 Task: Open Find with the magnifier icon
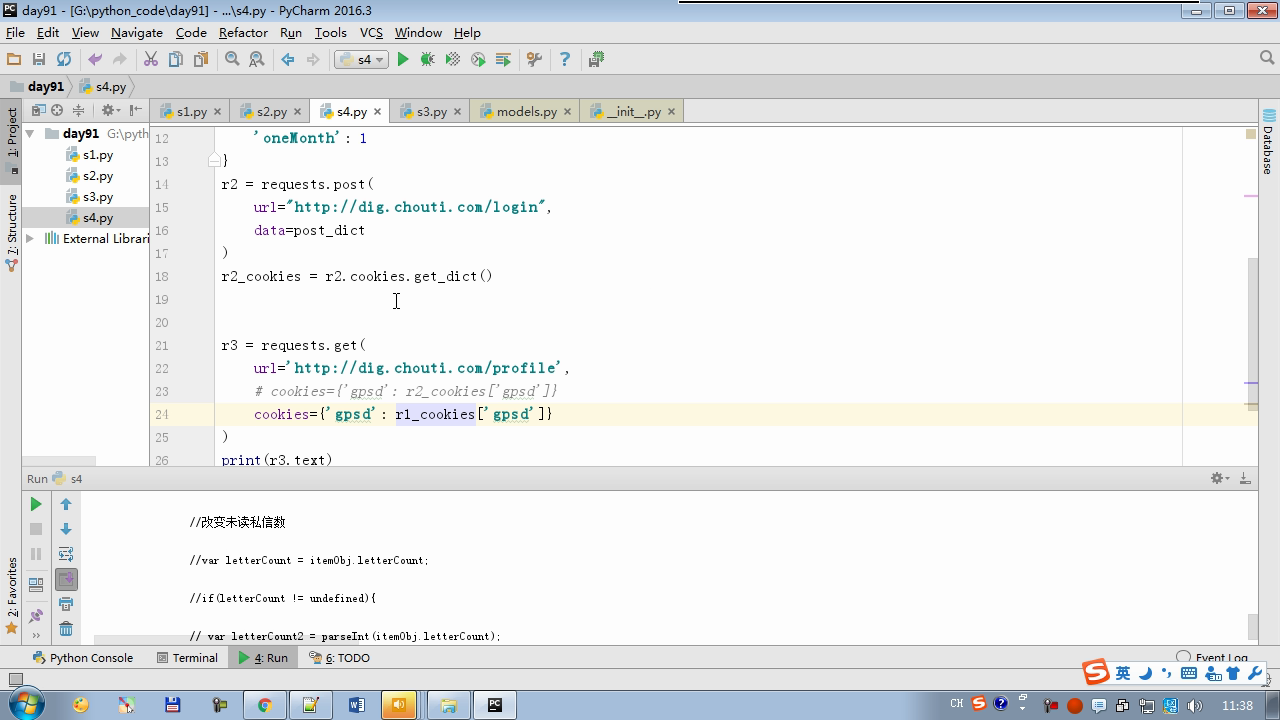click(232, 59)
